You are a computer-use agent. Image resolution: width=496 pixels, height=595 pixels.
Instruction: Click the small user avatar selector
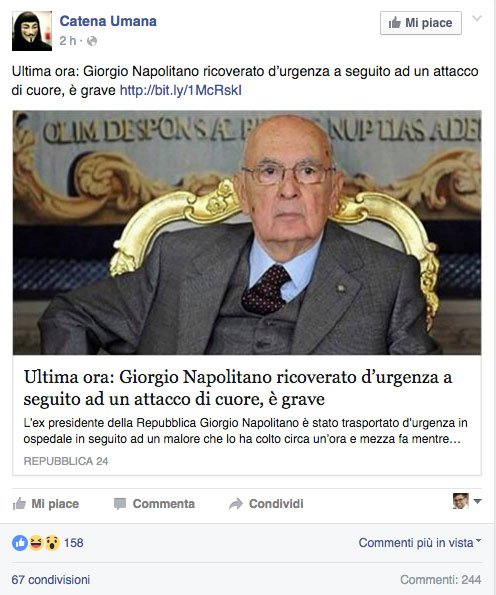coord(461,501)
